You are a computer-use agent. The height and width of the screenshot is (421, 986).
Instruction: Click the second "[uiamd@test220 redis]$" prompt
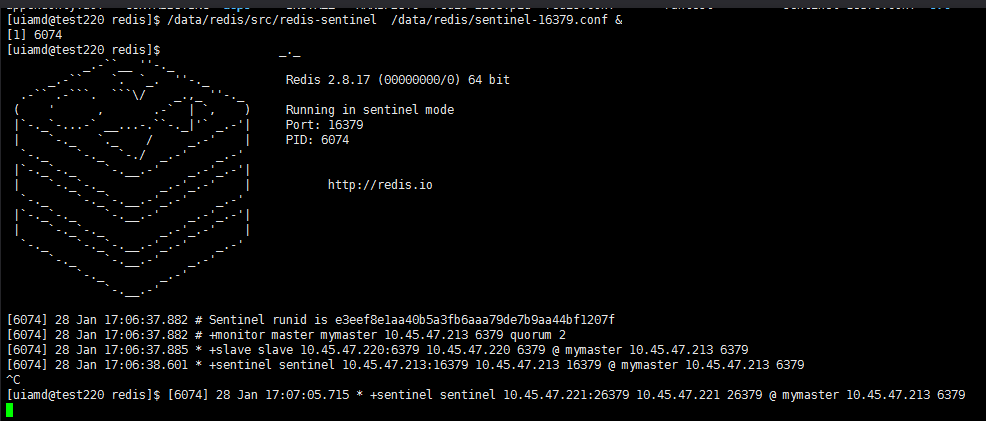(x=75, y=49)
